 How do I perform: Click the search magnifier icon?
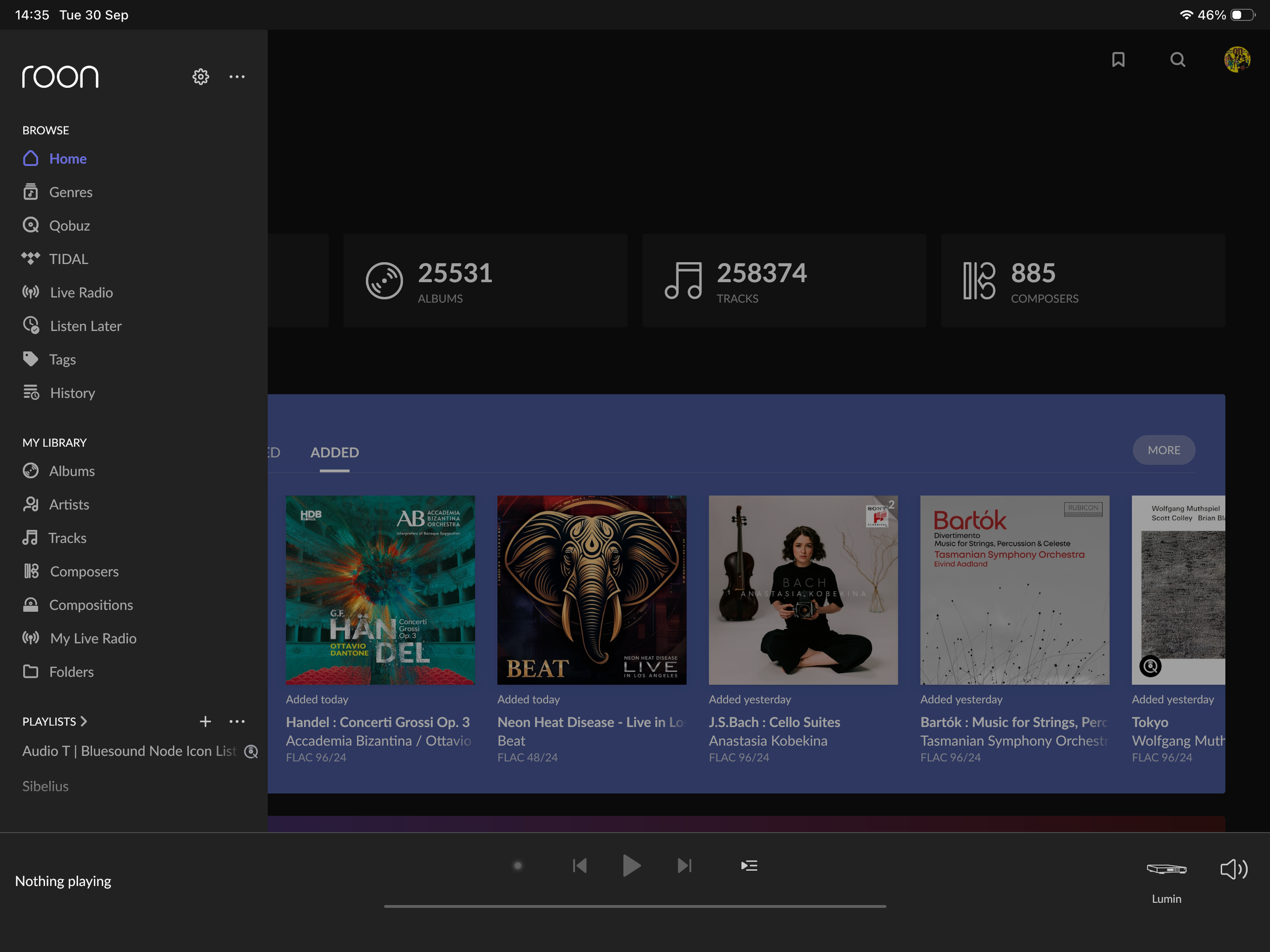click(1178, 60)
